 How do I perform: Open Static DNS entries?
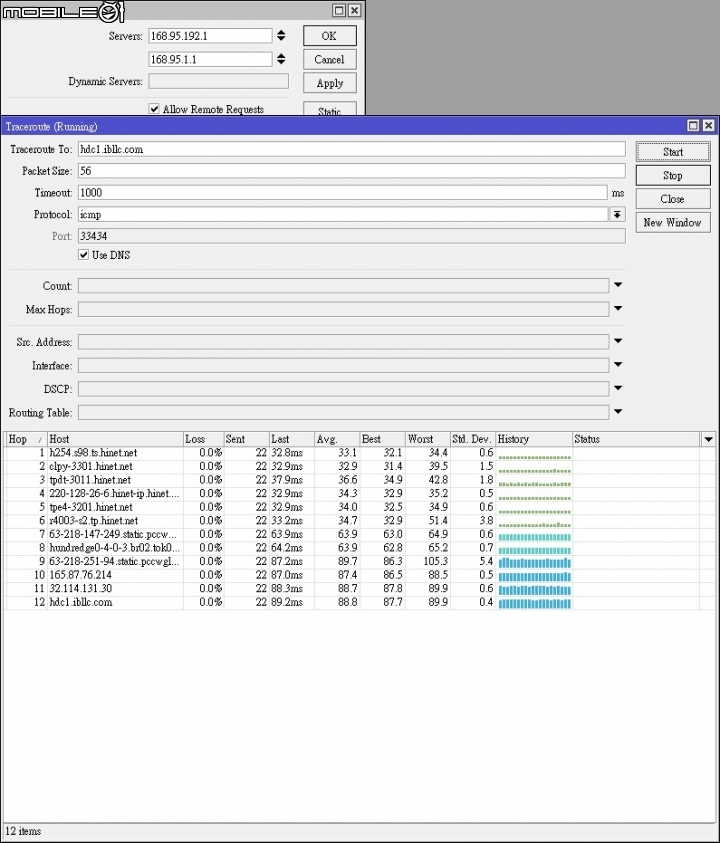pyautogui.click(x=330, y=109)
